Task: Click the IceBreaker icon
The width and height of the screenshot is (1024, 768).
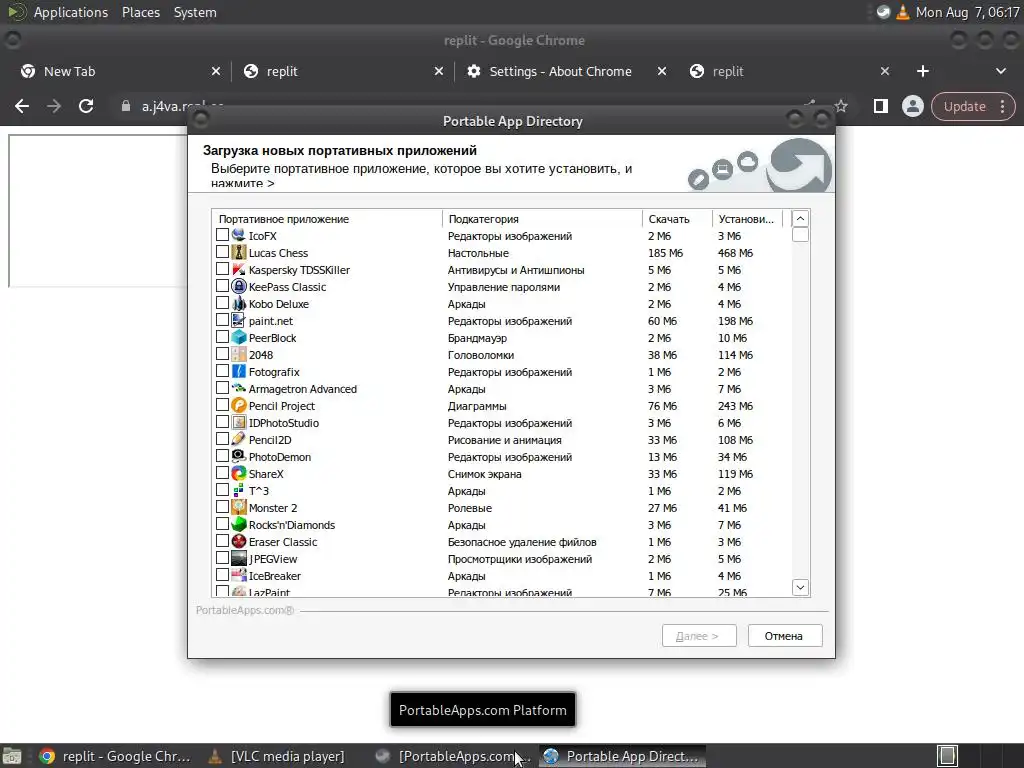Action: pos(239,575)
